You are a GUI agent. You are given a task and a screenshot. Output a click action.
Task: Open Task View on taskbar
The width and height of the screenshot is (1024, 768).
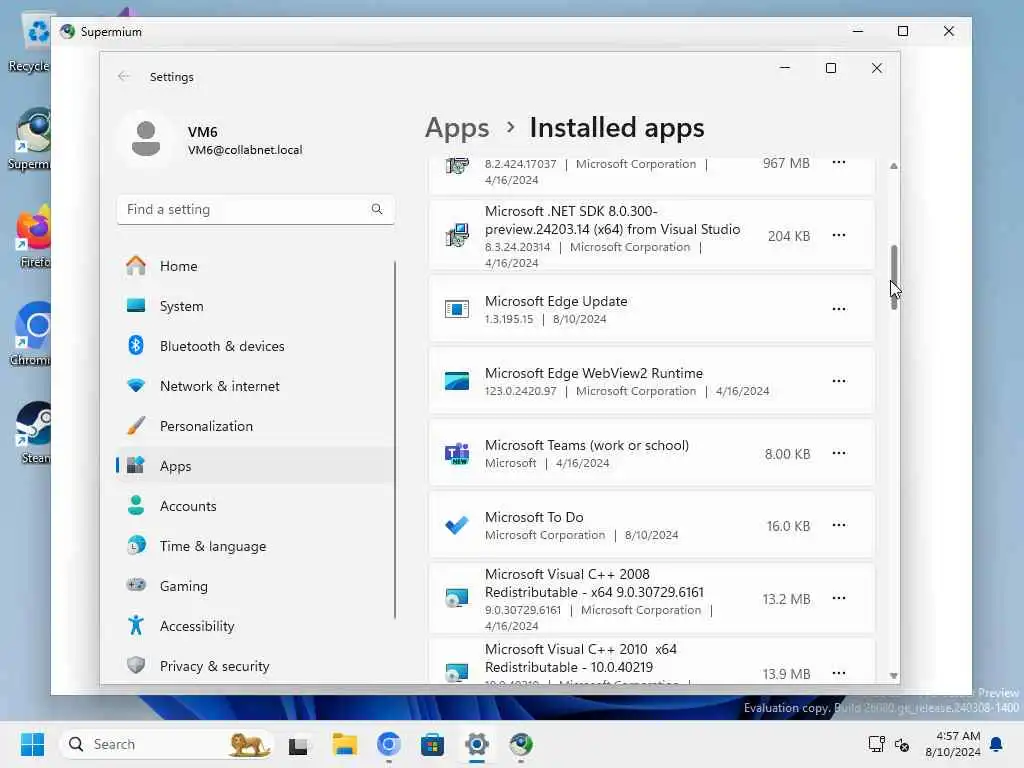tap(299, 744)
